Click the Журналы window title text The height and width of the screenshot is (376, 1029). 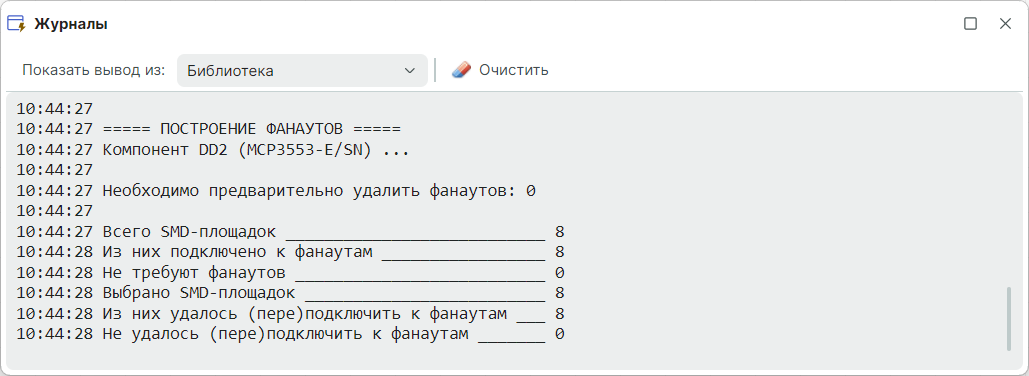[71, 24]
